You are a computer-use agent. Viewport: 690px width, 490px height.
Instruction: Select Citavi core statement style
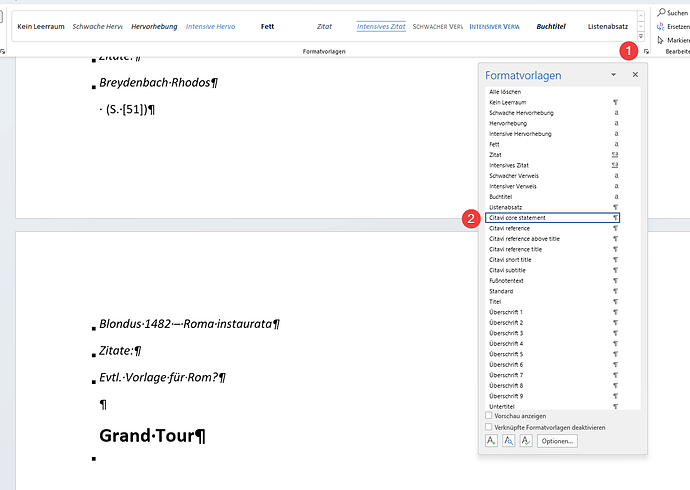552,218
